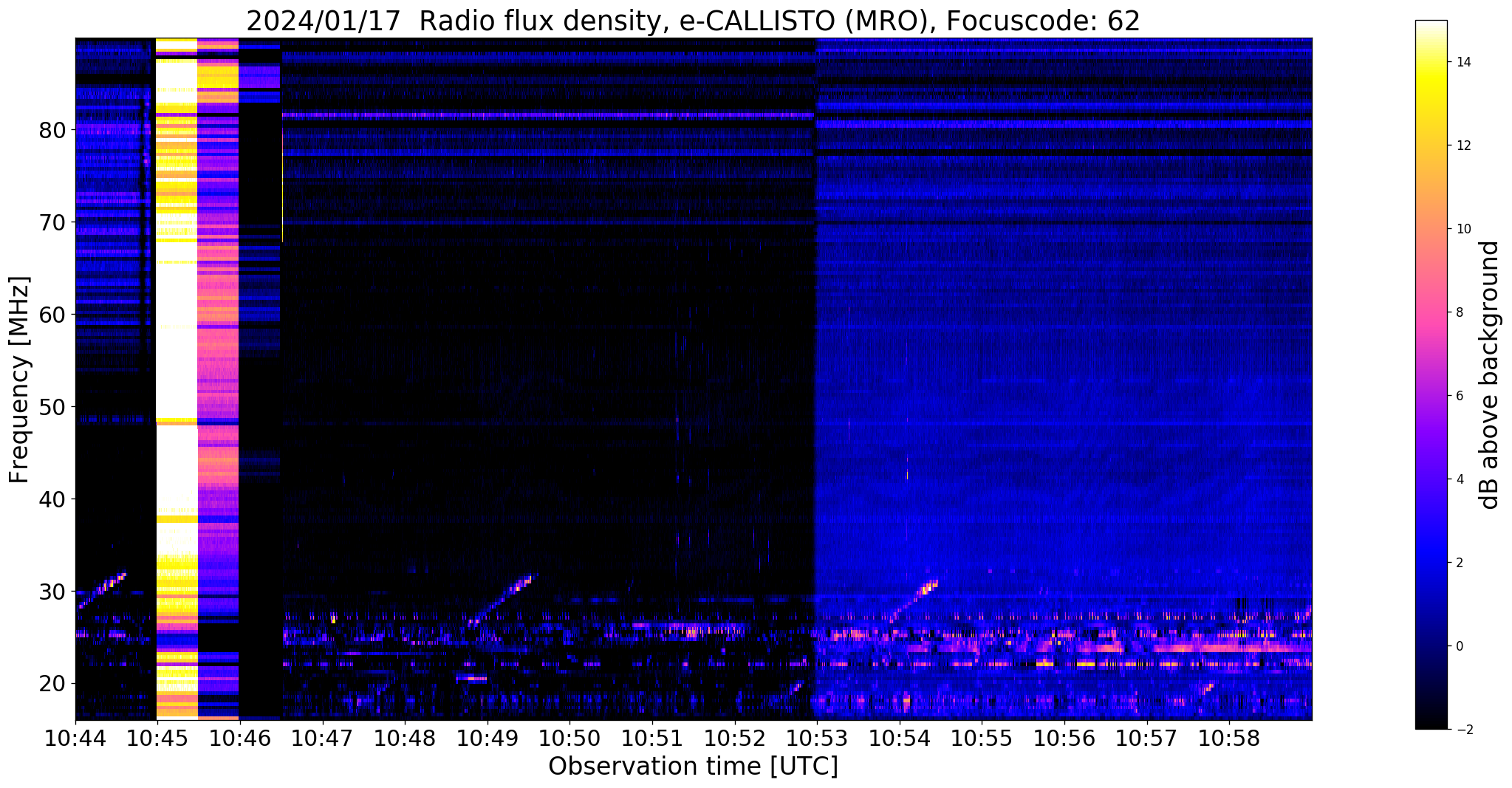Click the 10:51 time tick label
This screenshot has height=788, width=1512.
(x=651, y=738)
